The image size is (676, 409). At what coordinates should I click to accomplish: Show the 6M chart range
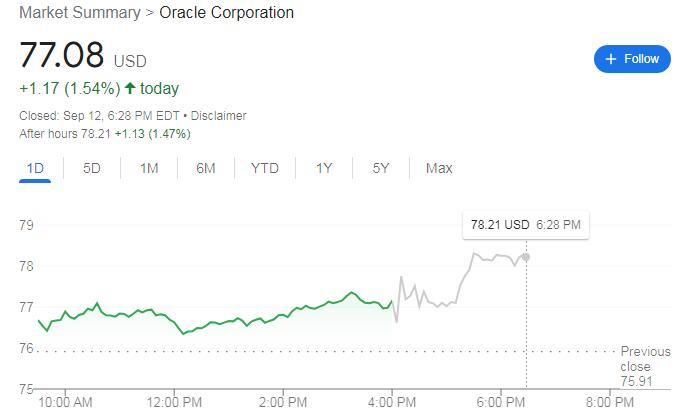point(206,168)
